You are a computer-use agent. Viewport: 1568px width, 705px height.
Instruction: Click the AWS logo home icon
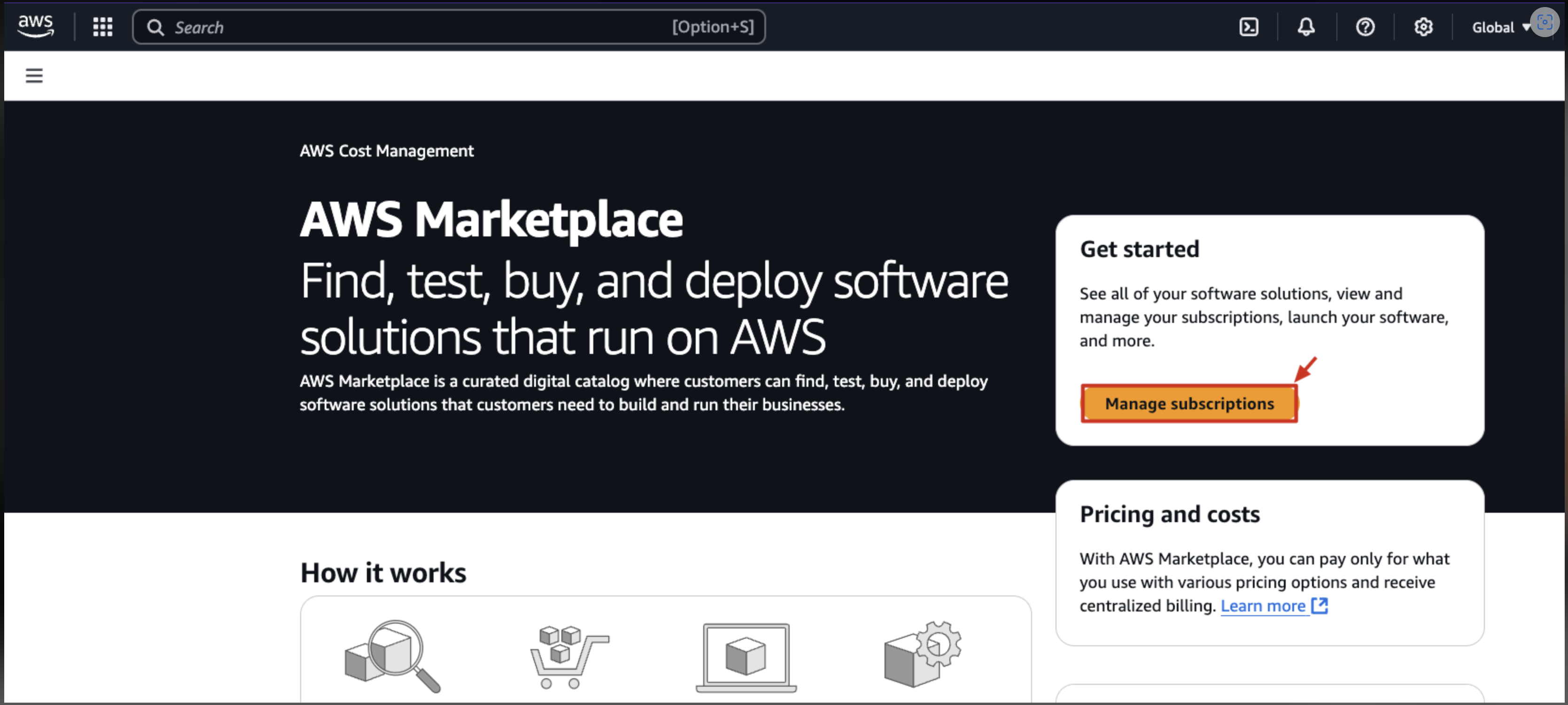point(35,26)
